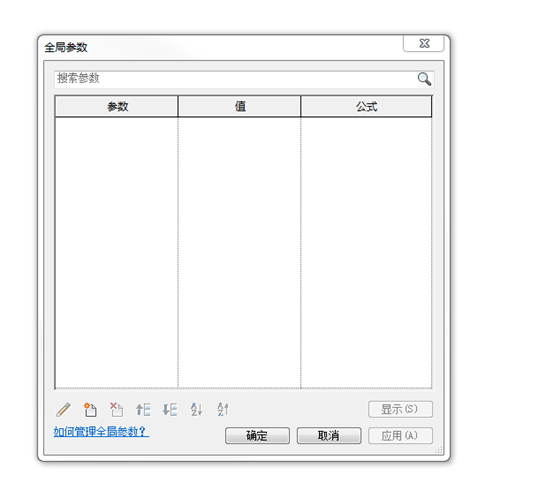The image size is (554, 490).
Task: Click the 参数 column header
Action: tap(117, 106)
